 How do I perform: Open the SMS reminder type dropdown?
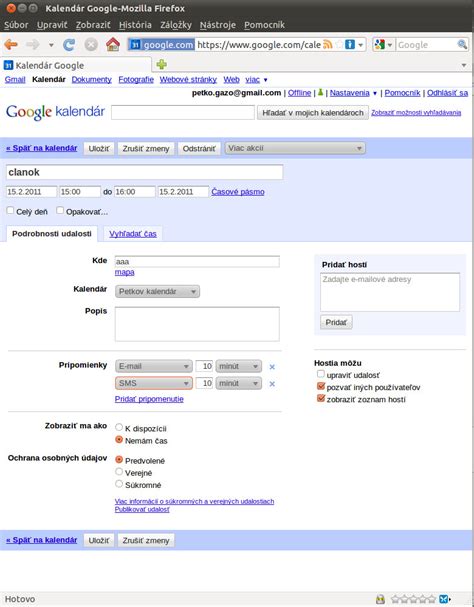[x=154, y=383]
